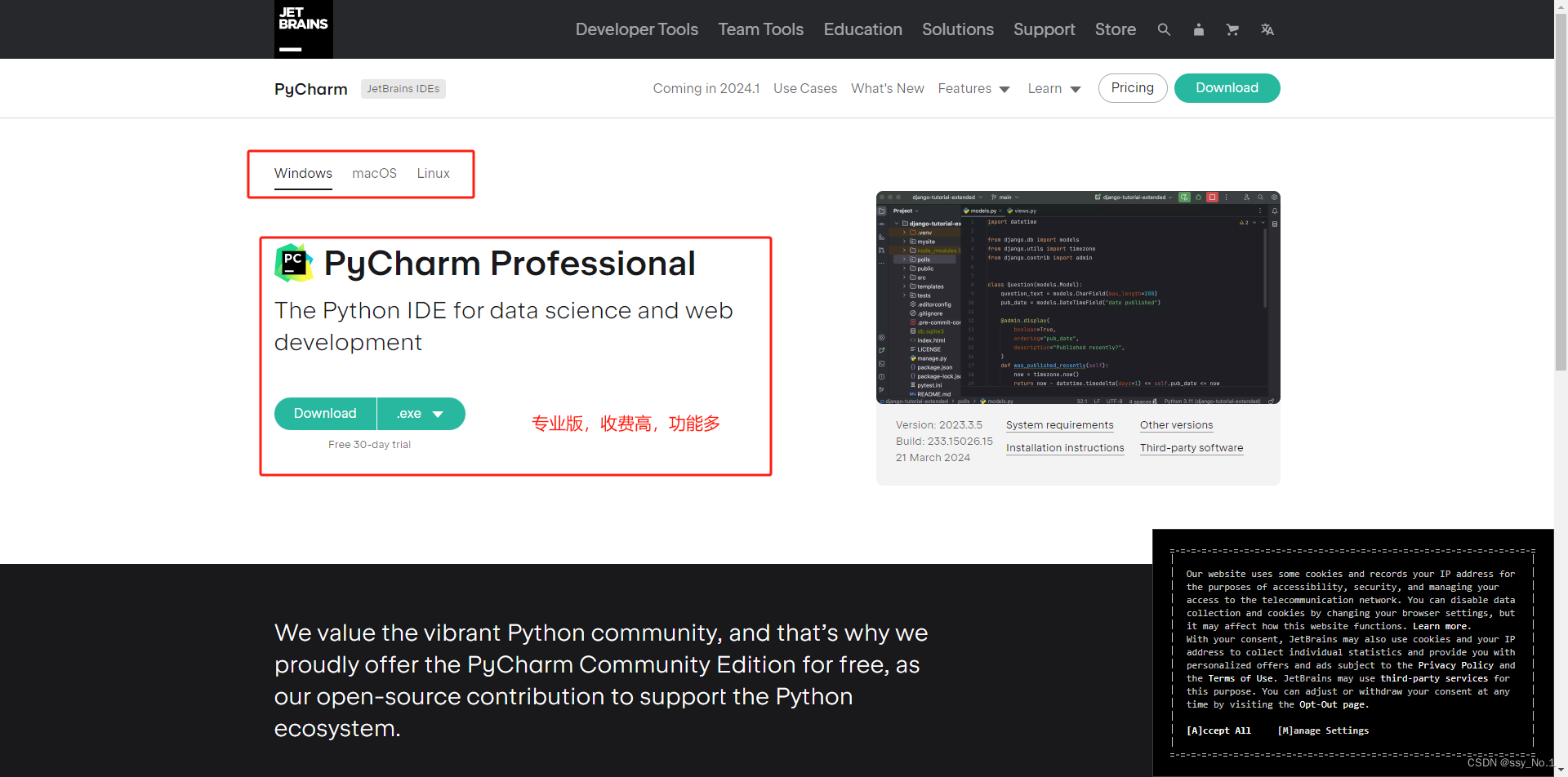Click Learn more in cookie notice

tap(1441, 626)
